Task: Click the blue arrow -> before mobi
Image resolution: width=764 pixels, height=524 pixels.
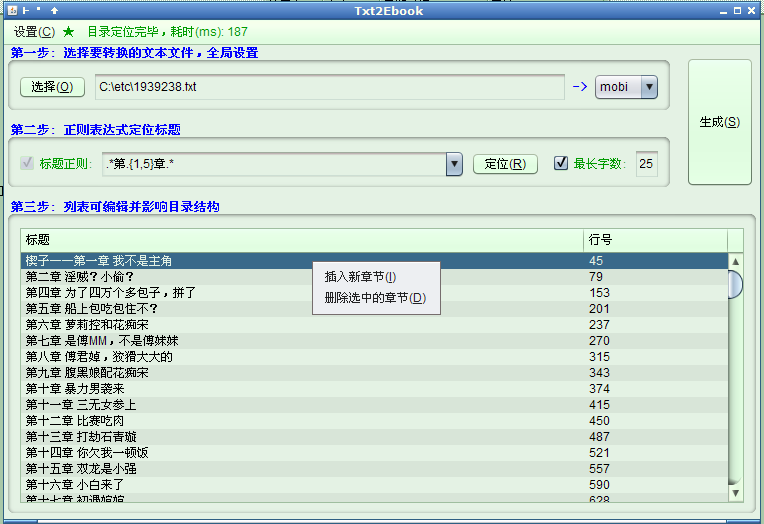Action: pyautogui.click(x=580, y=87)
